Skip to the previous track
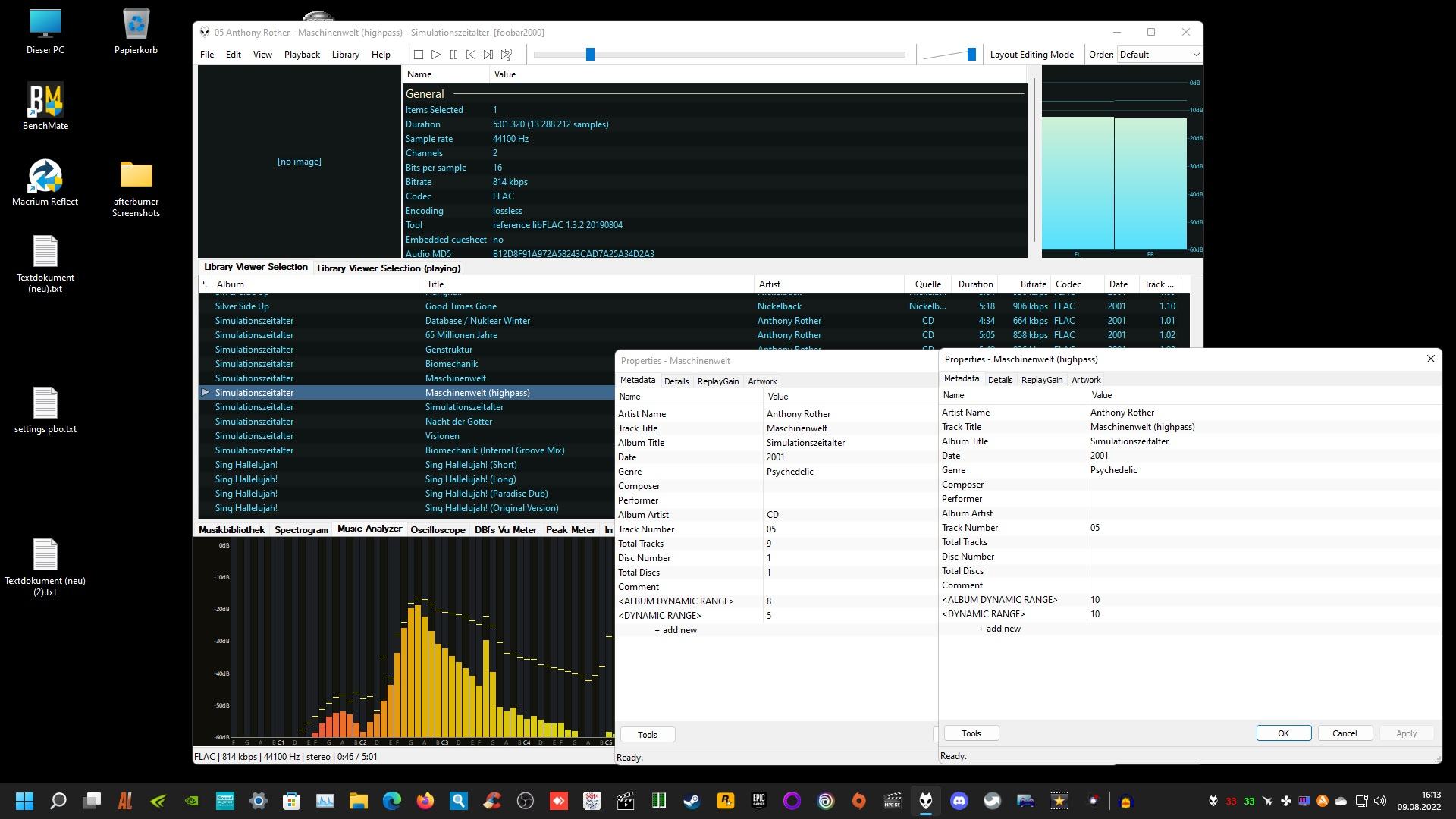The image size is (1456, 819). click(471, 55)
